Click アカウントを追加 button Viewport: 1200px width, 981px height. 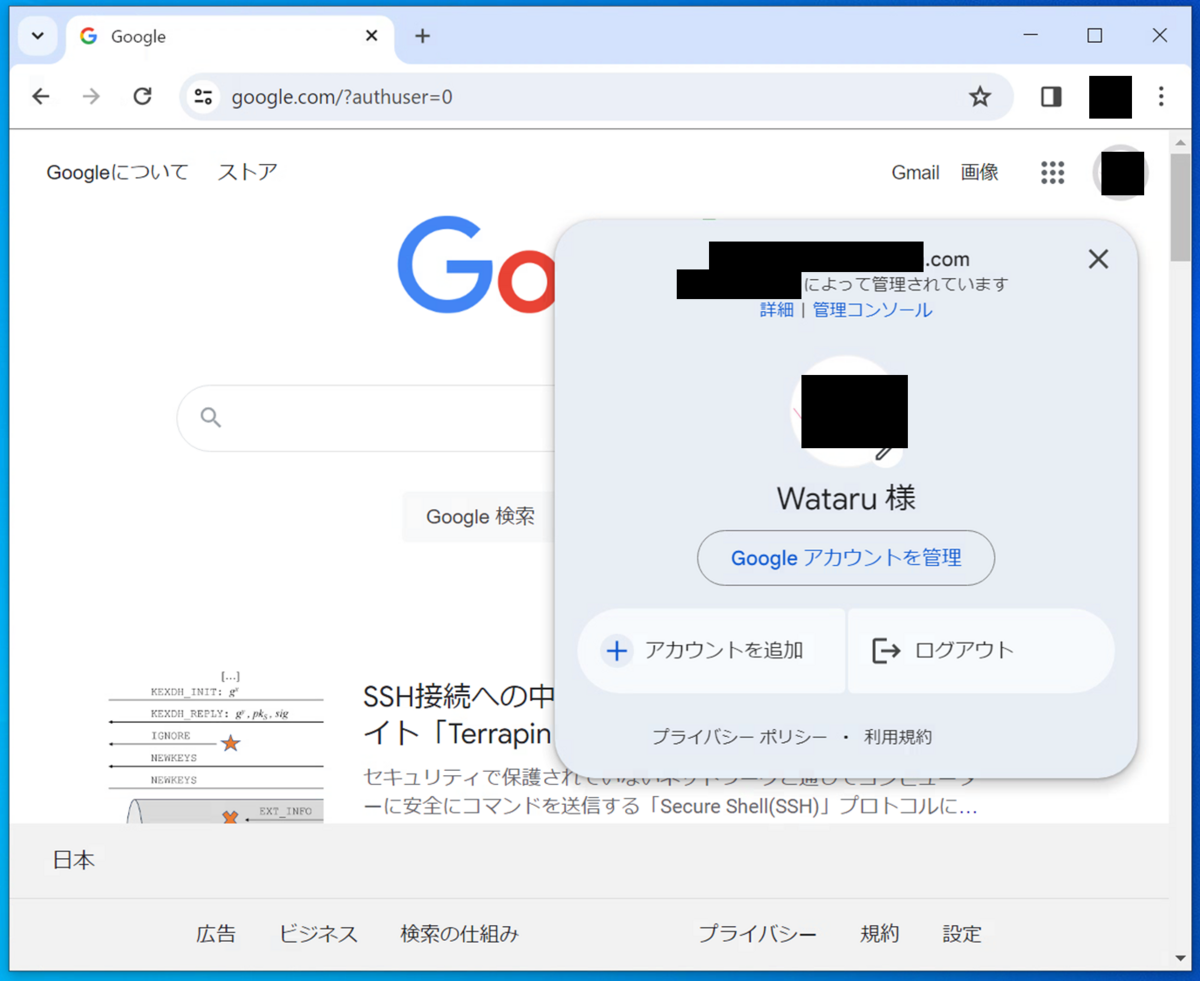pos(711,651)
